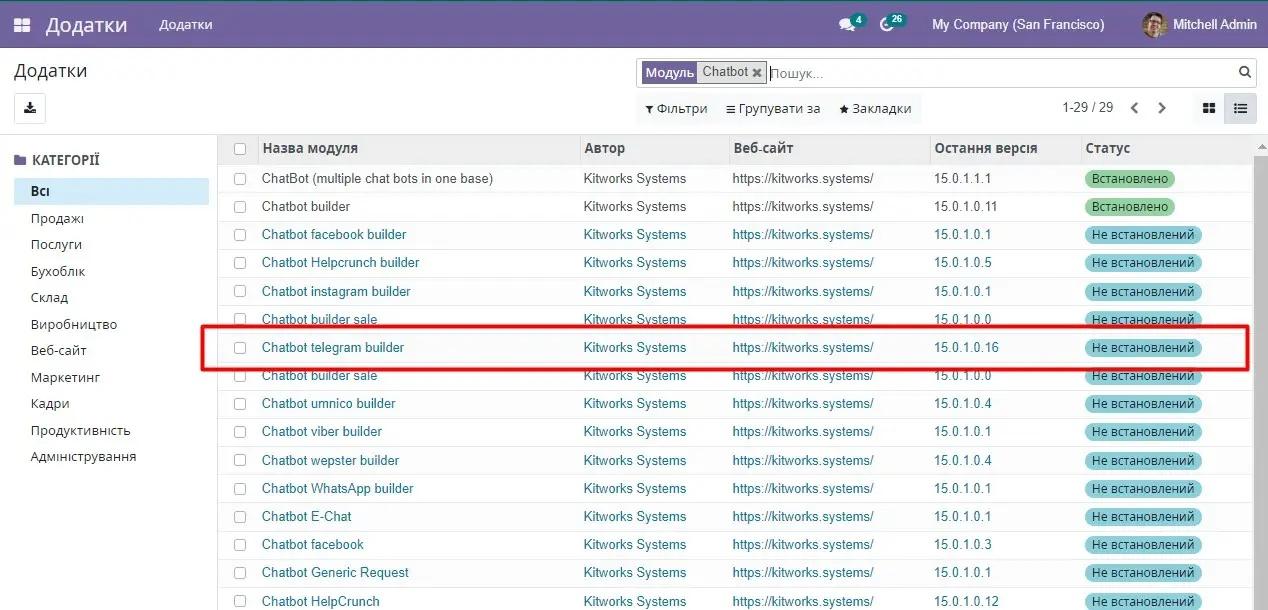Select all modules via header checkbox

[x=239, y=148]
